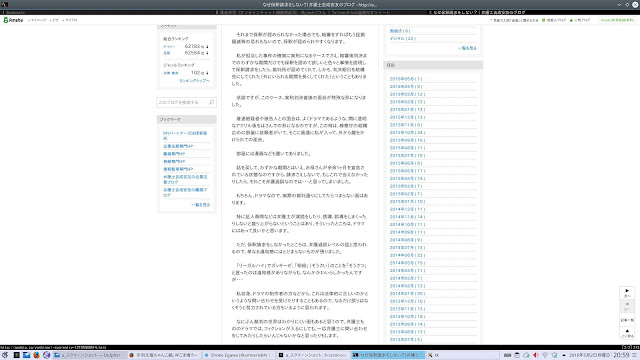
Task: Open the wifi network tray icon
Action: (545, 355)
